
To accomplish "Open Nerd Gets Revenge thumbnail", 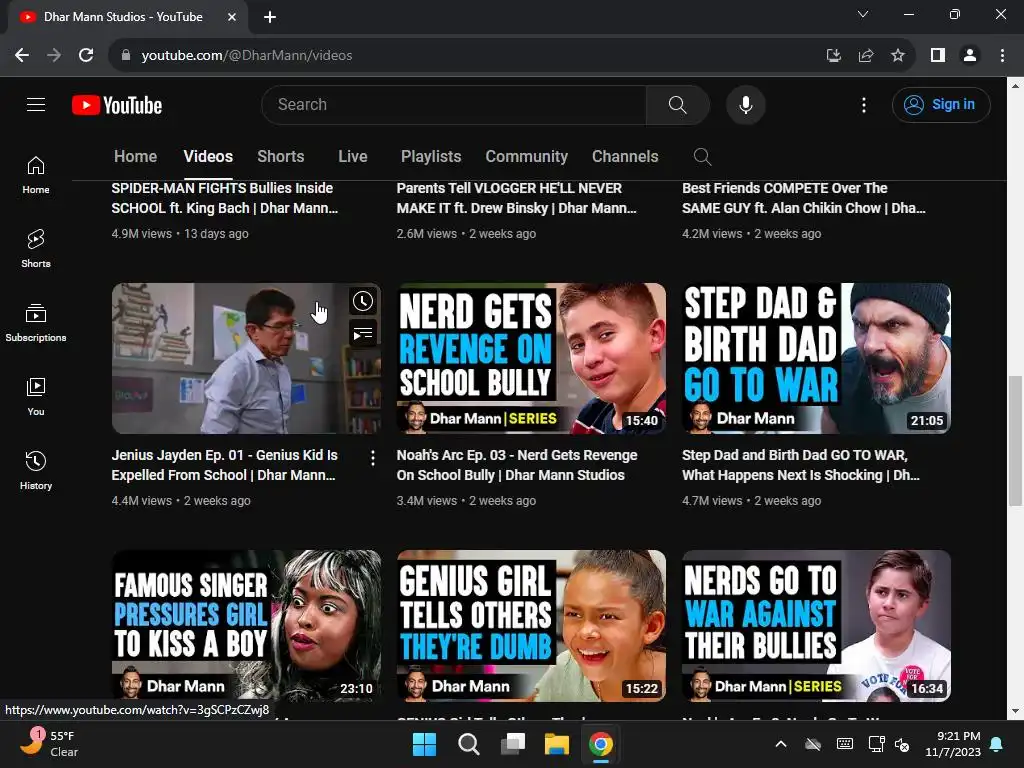I will (531, 358).
